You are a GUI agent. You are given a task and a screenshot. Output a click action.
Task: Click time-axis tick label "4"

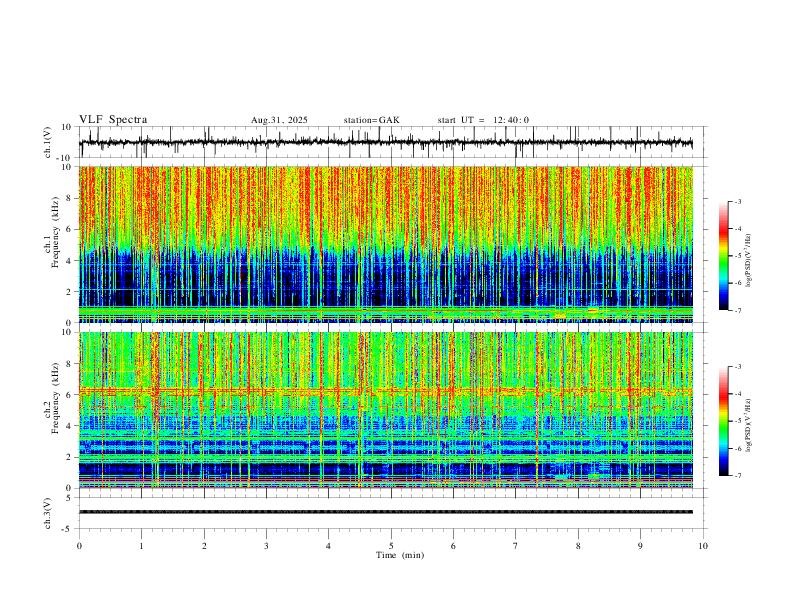click(x=329, y=546)
